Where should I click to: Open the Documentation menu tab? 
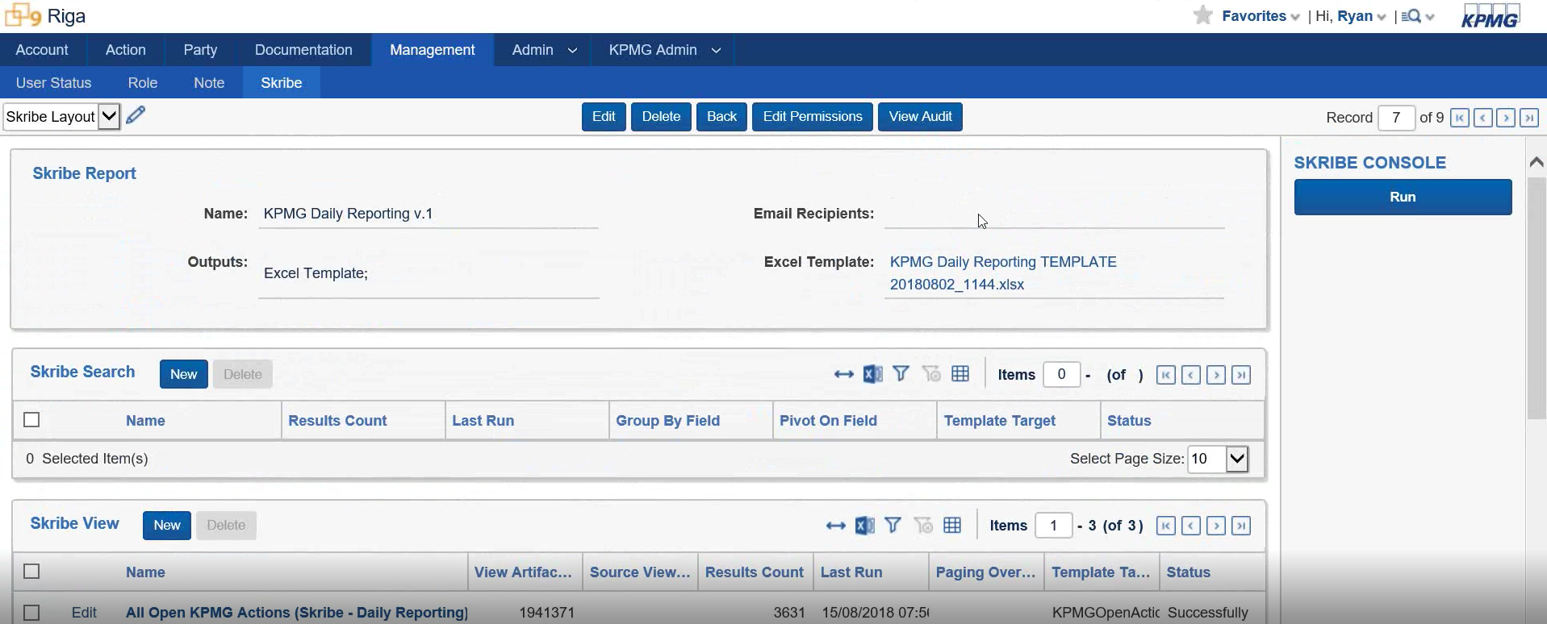click(303, 50)
